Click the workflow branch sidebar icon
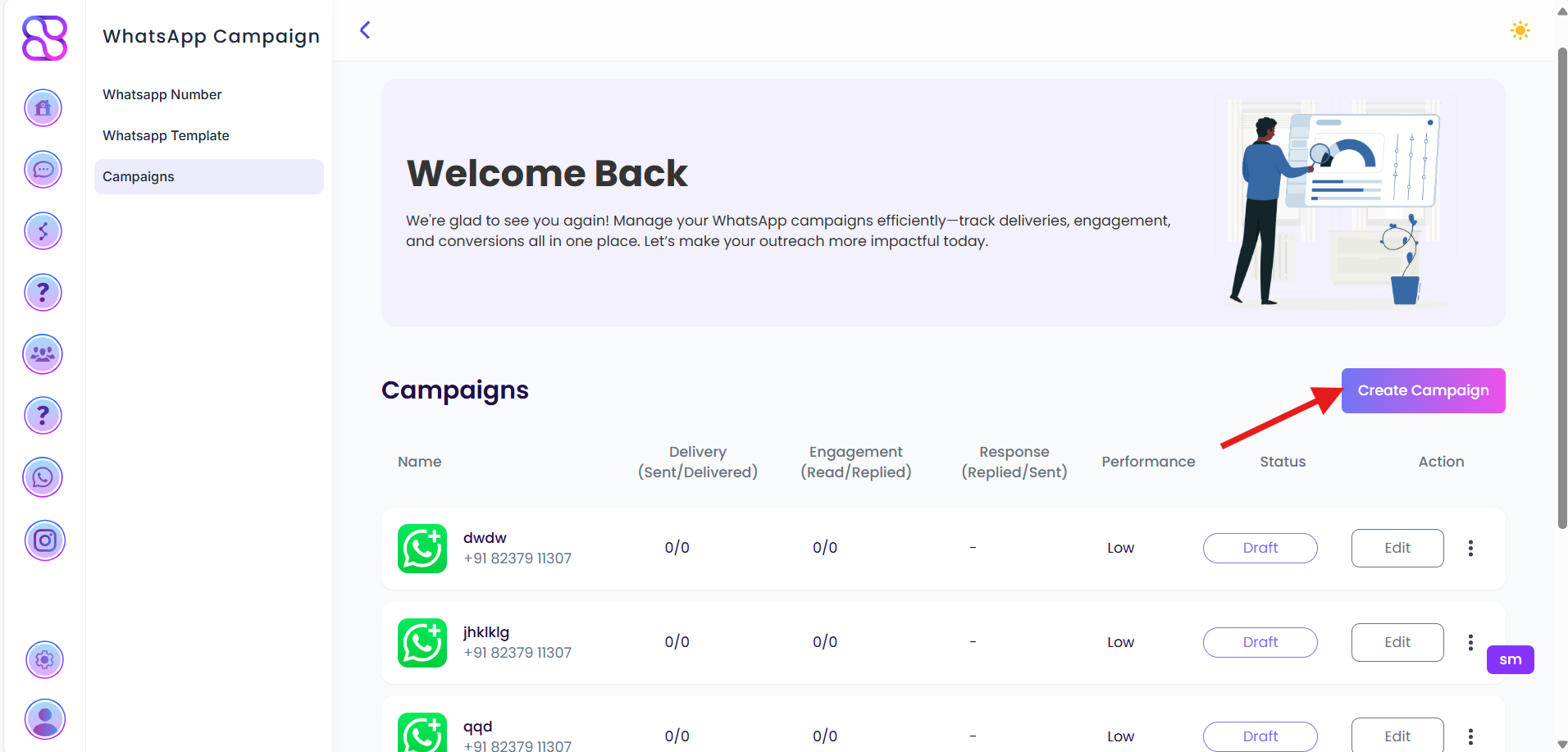This screenshot has width=1568, height=752. pyautogui.click(x=43, y=231)
